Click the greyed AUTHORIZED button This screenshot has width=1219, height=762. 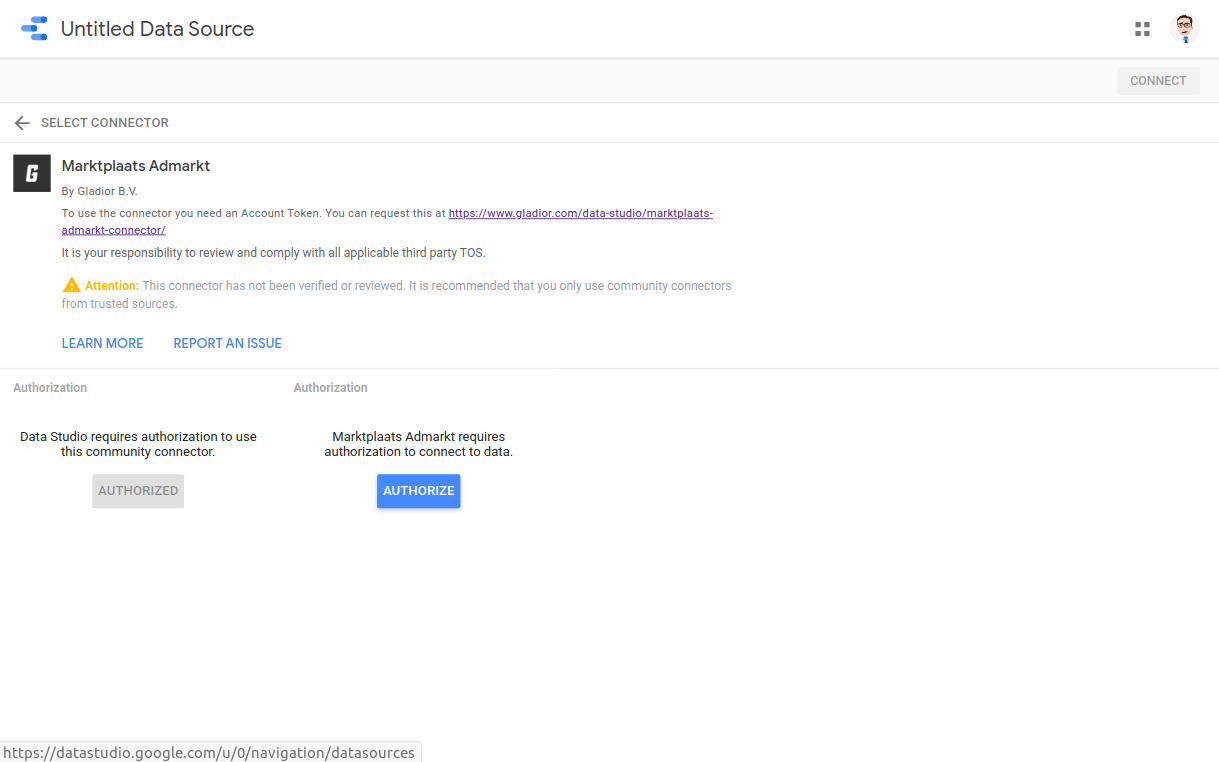[138, 491]
